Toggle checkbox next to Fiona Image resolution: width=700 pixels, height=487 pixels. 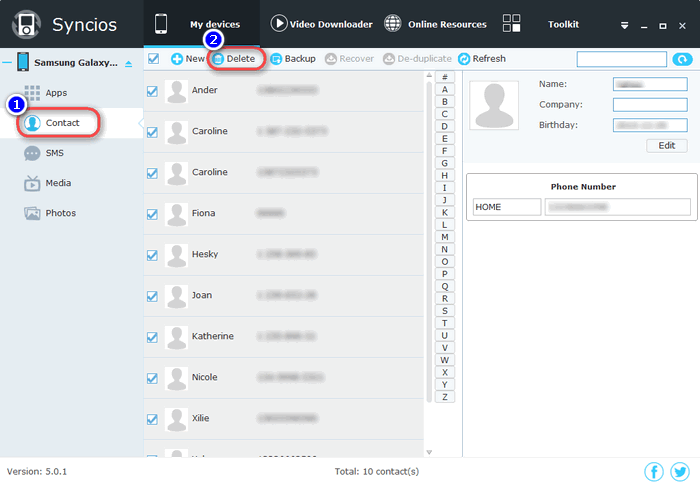(153, 214)
